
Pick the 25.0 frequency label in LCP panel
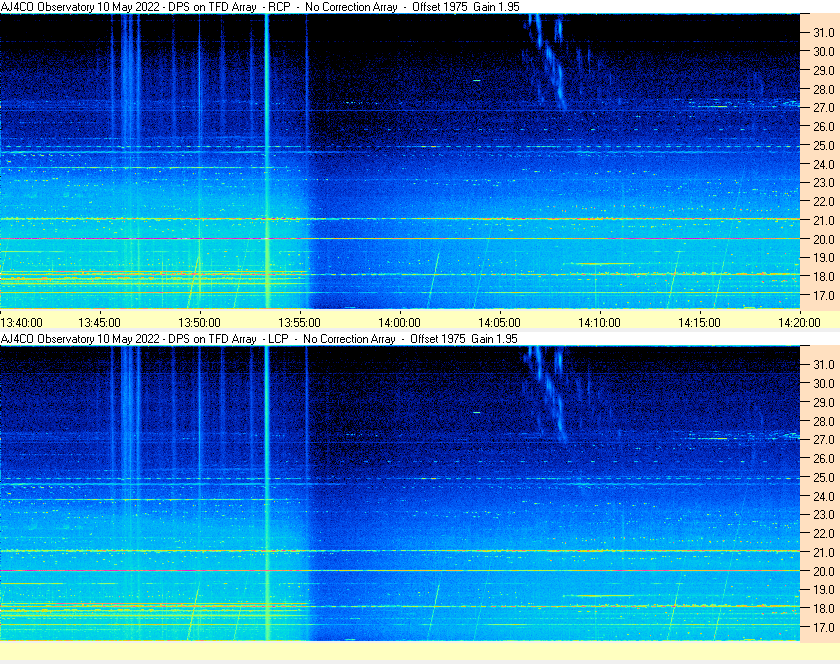point(824,478)
